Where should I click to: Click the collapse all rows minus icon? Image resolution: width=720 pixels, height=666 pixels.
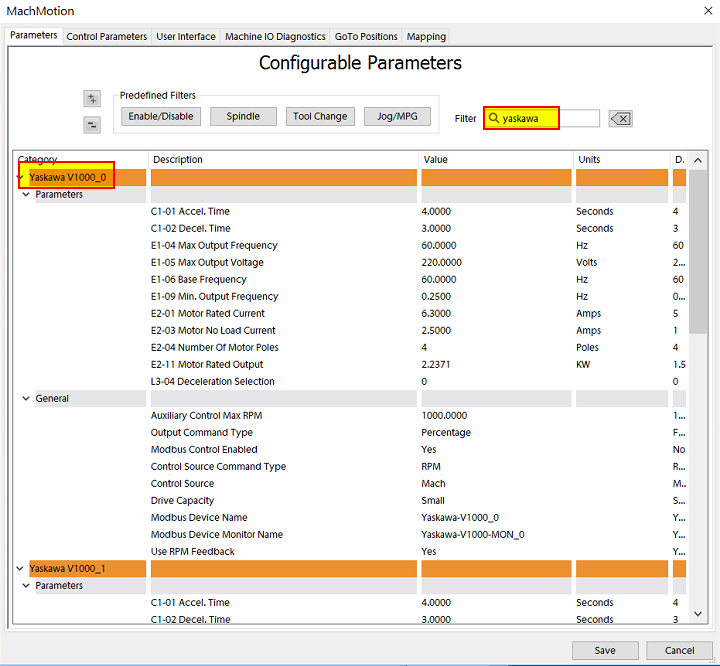coord(92,125)
